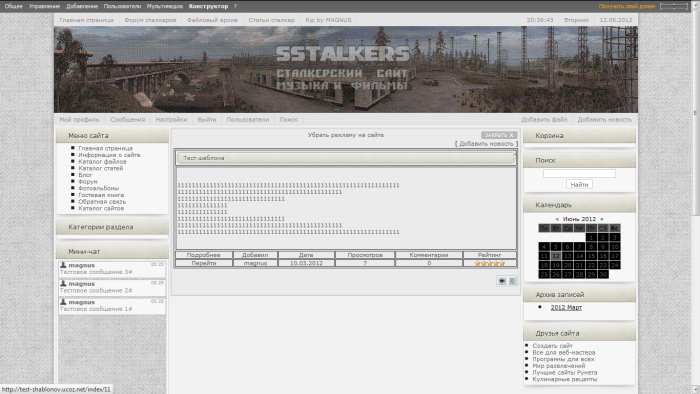This screenshot has height=394, width=700.
Task: Select day 12 in the June 2012 calendar
Action: (x=556, y=256)
